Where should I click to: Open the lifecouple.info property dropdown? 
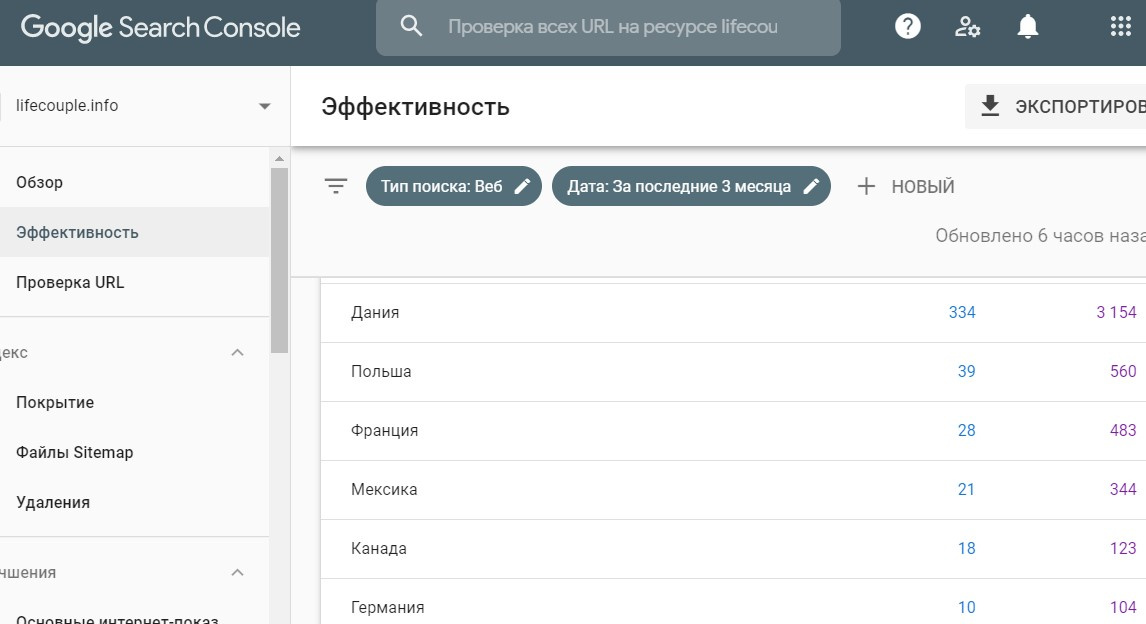264,106
